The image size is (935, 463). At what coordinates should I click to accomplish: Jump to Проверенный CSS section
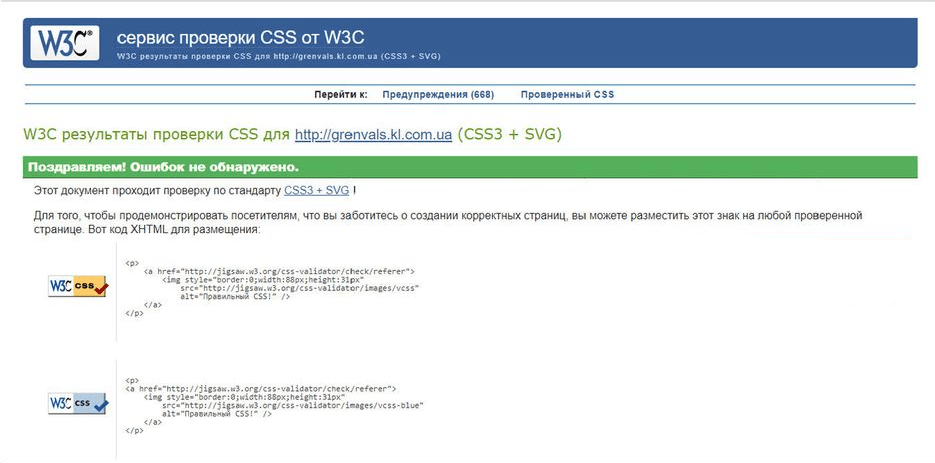(x=567, y=94)
